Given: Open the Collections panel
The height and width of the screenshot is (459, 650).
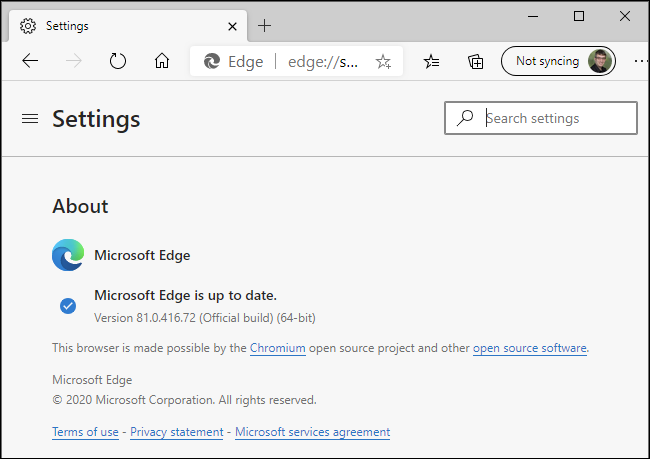Looking at the screenshot, I should (476, 62).
